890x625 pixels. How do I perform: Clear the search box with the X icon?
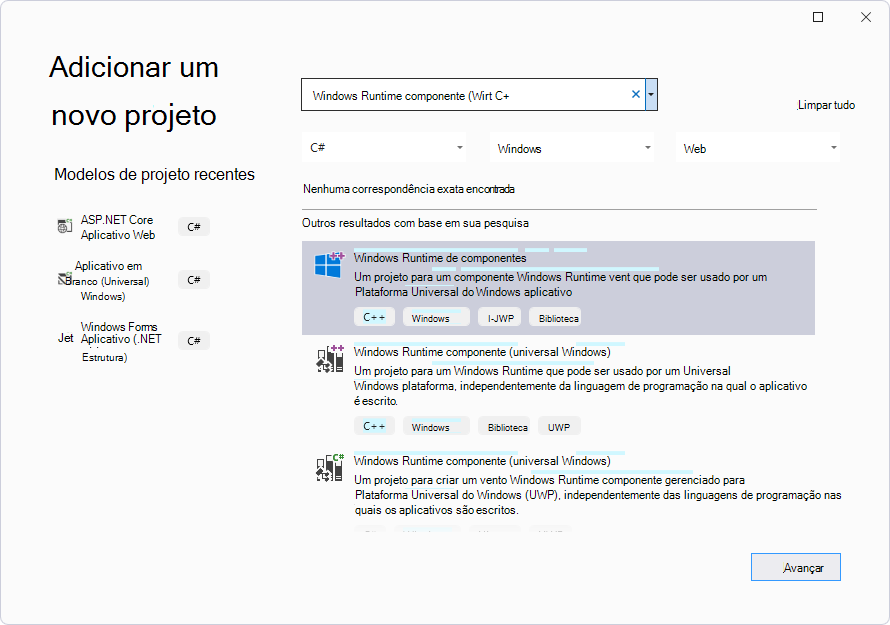(636, 94)
